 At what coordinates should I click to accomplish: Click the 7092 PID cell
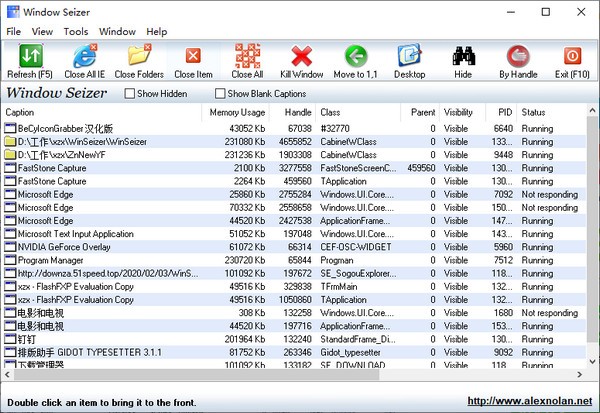pos(503,194)
